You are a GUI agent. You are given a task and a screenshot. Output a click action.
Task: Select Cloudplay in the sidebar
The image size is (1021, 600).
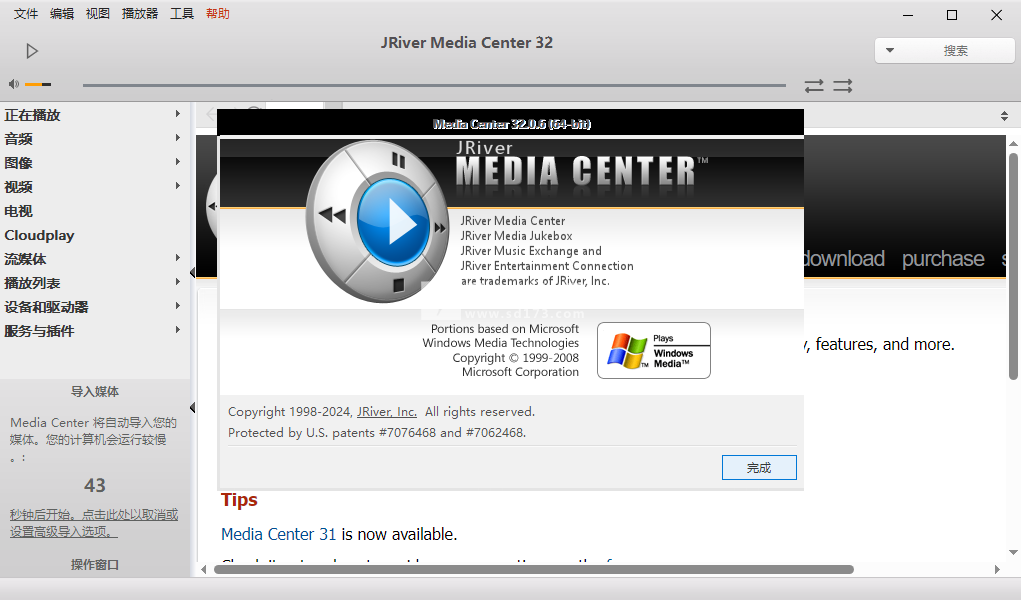click(x=39, y=235)
